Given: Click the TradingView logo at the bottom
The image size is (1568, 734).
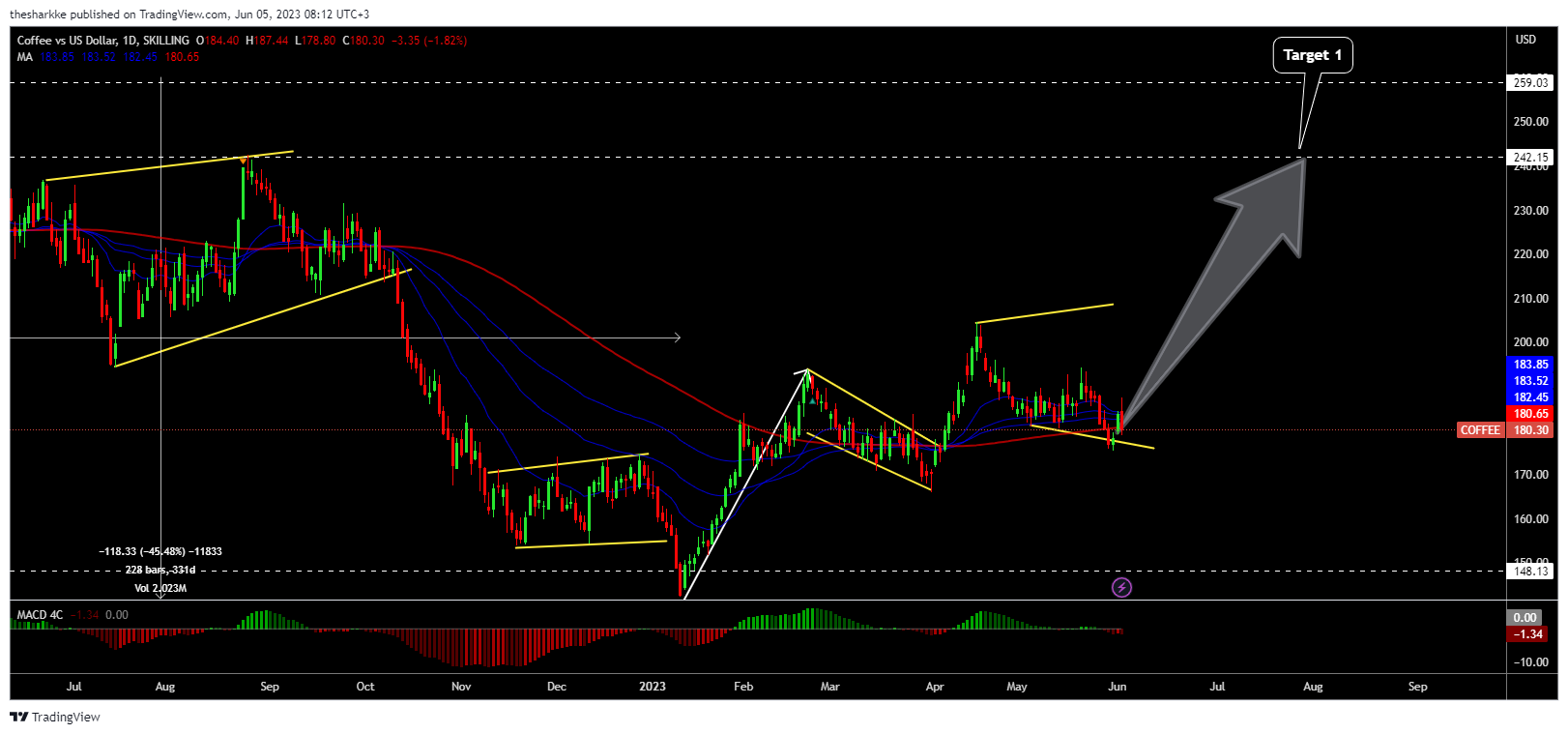Looking at the screenshot, I should 55,717.
